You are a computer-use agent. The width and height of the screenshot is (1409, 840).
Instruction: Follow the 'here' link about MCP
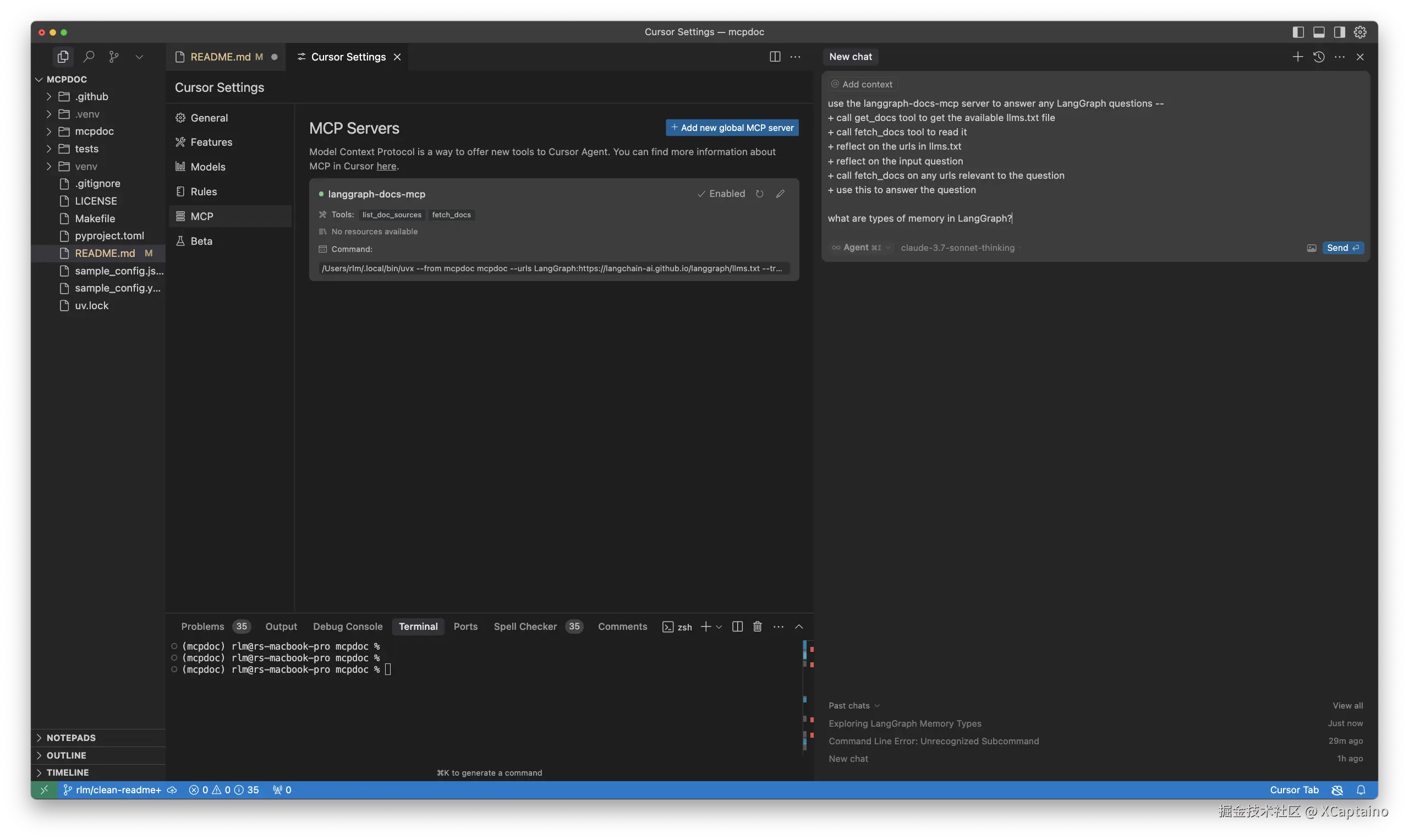pos(386,166)
